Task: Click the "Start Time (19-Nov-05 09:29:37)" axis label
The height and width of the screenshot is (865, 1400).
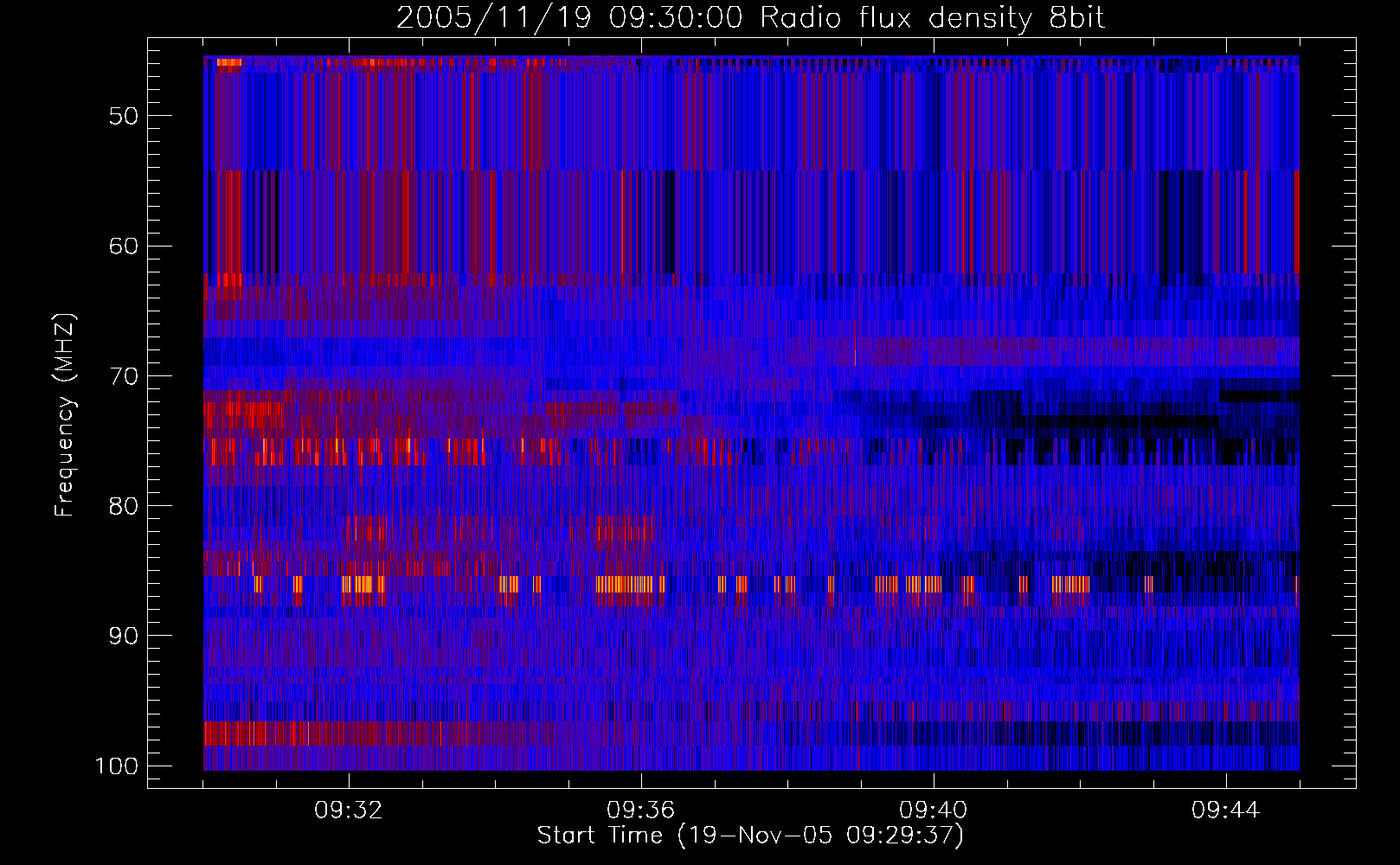Action: (750, 836)
